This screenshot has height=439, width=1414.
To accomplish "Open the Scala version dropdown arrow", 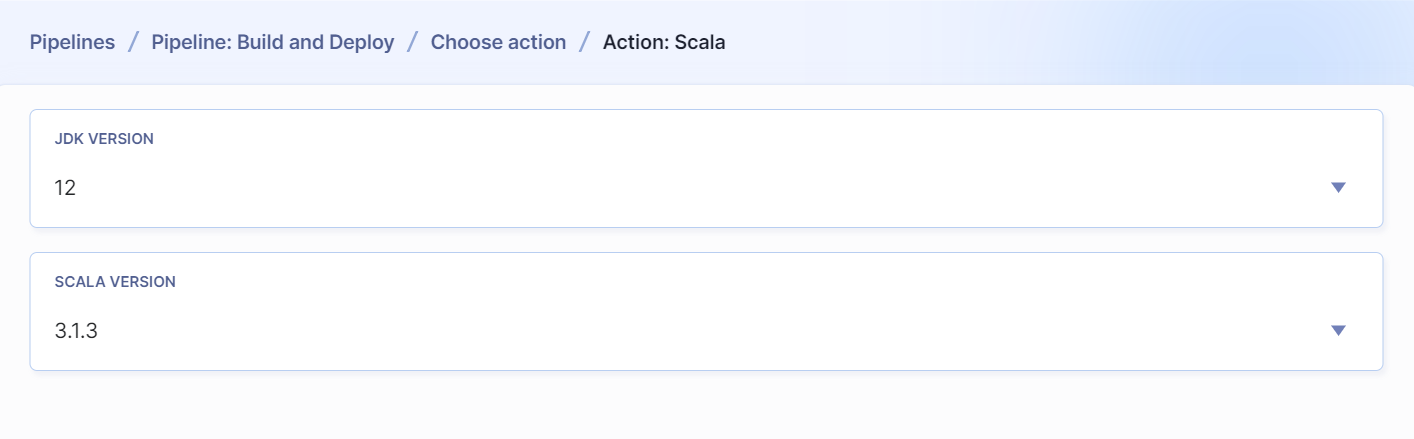I will point(1339,330).
